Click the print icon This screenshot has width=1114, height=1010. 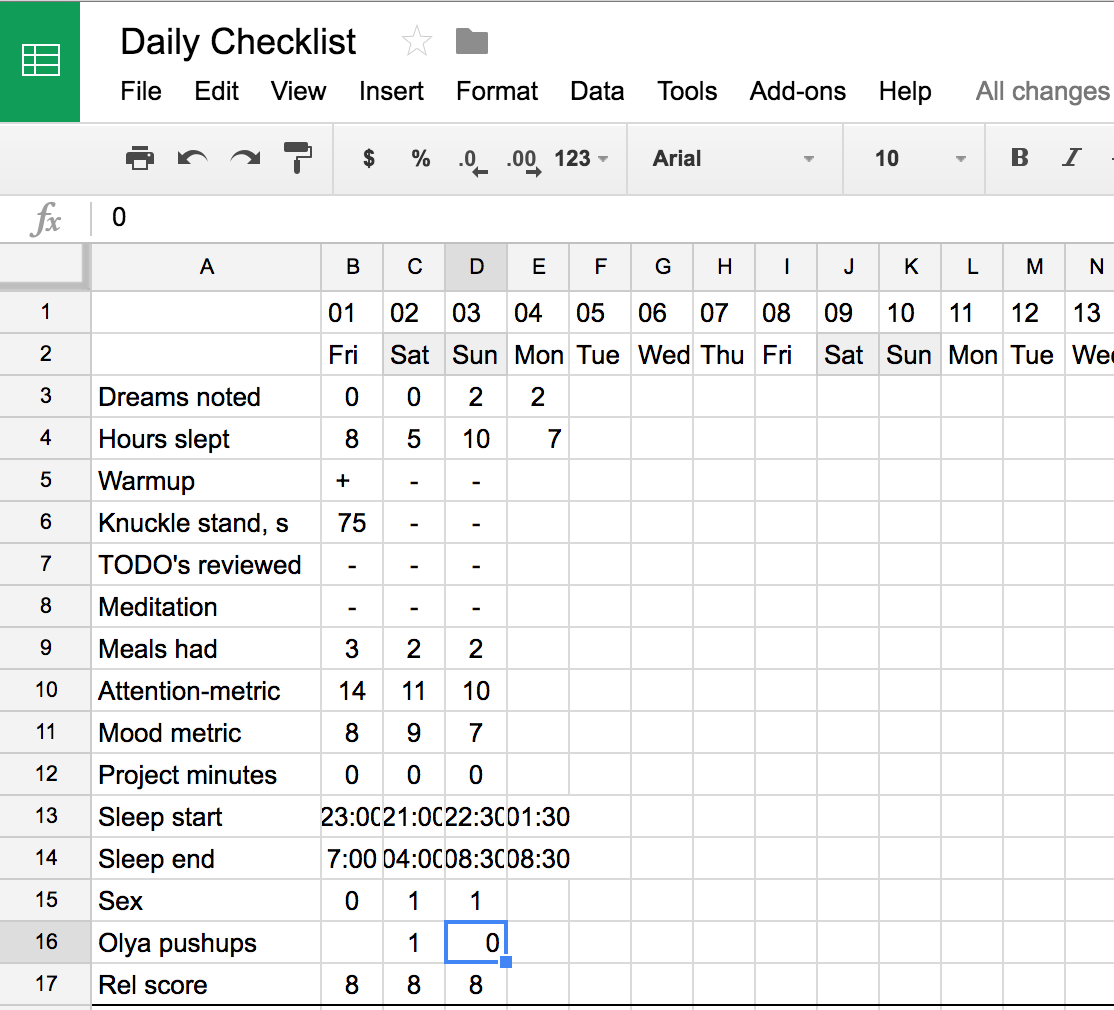point(140,158)
